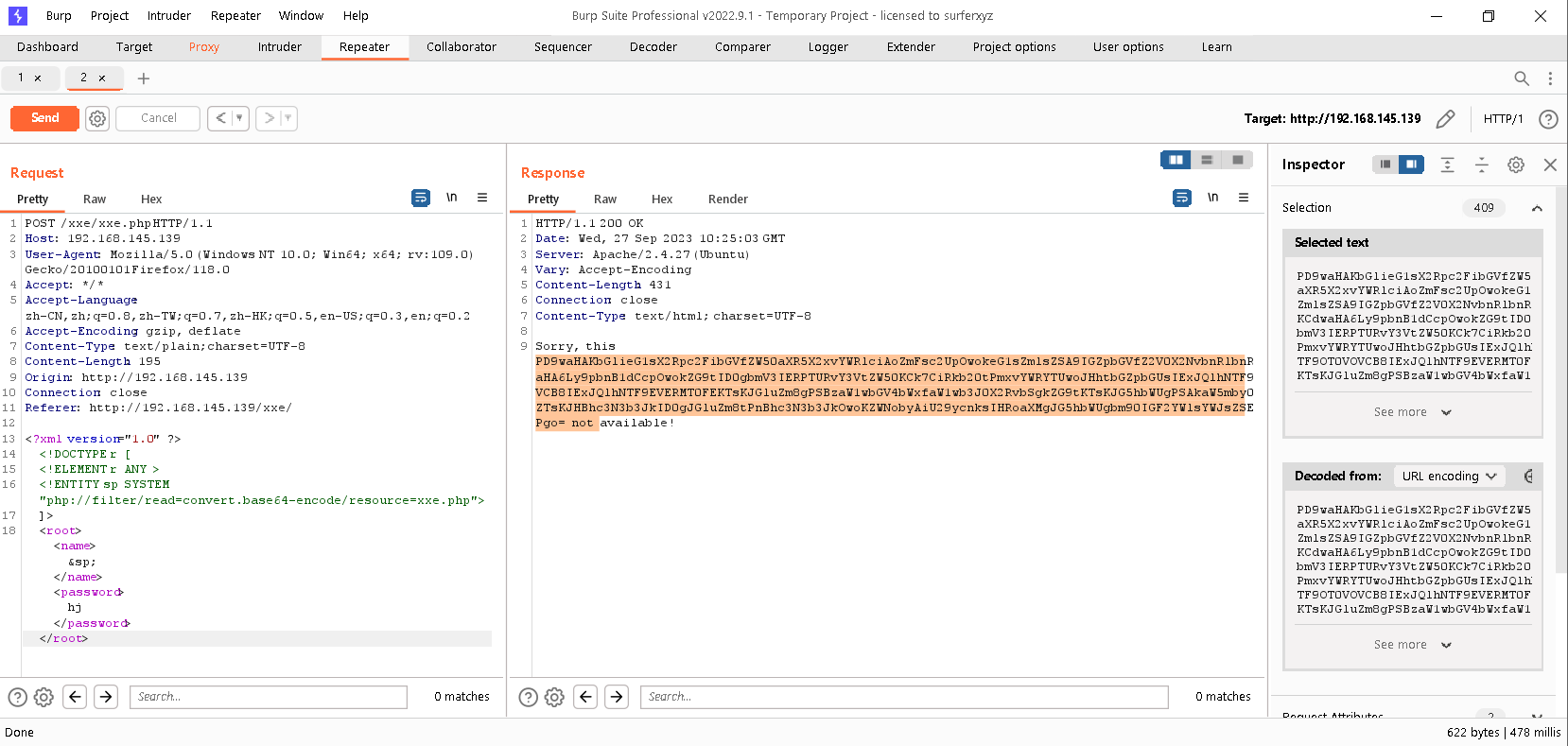The height and width of the screenshot is (746, 1568).
Task: Open the Response viewer hamburger menu
Action: [1244, 198]
